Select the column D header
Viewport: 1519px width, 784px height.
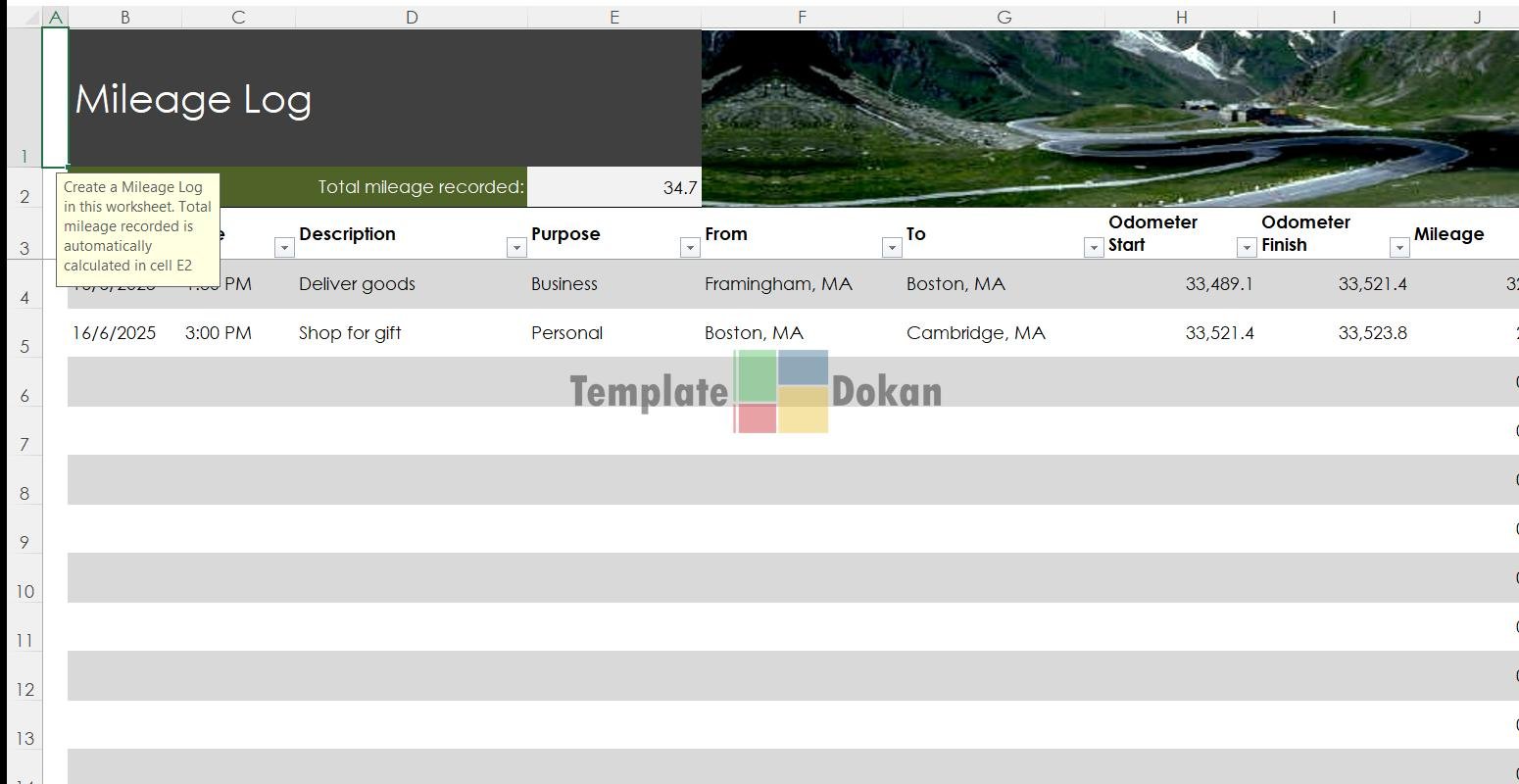pyautogui.click(x=411, y=17)
